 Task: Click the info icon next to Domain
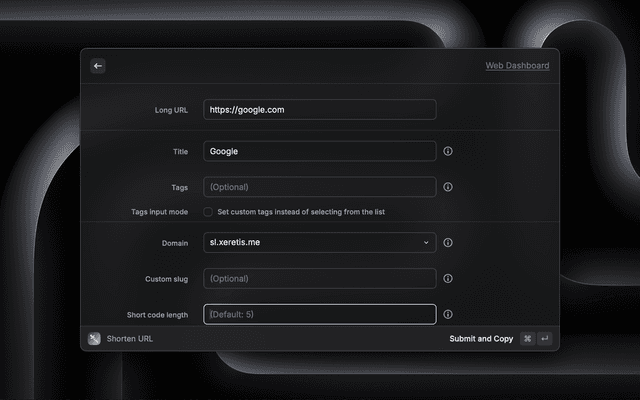[x=448, y=242]
